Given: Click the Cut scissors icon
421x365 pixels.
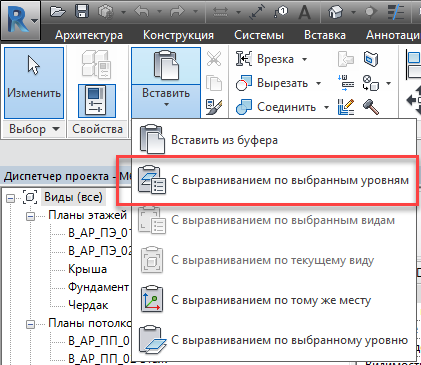Looking at the screenshot, I should tap(214, 59).
